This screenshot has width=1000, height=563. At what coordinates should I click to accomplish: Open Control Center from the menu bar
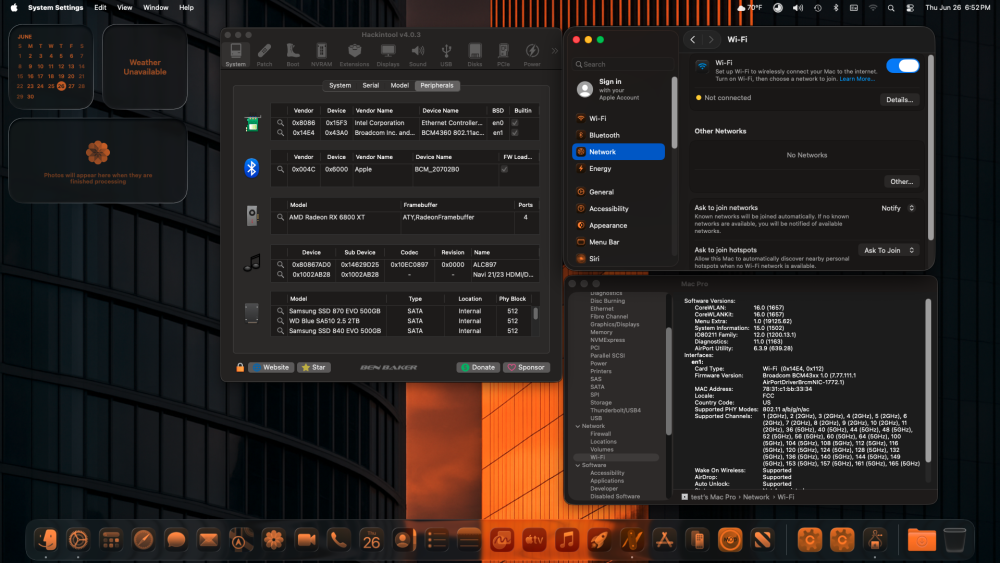click(910, 8)
